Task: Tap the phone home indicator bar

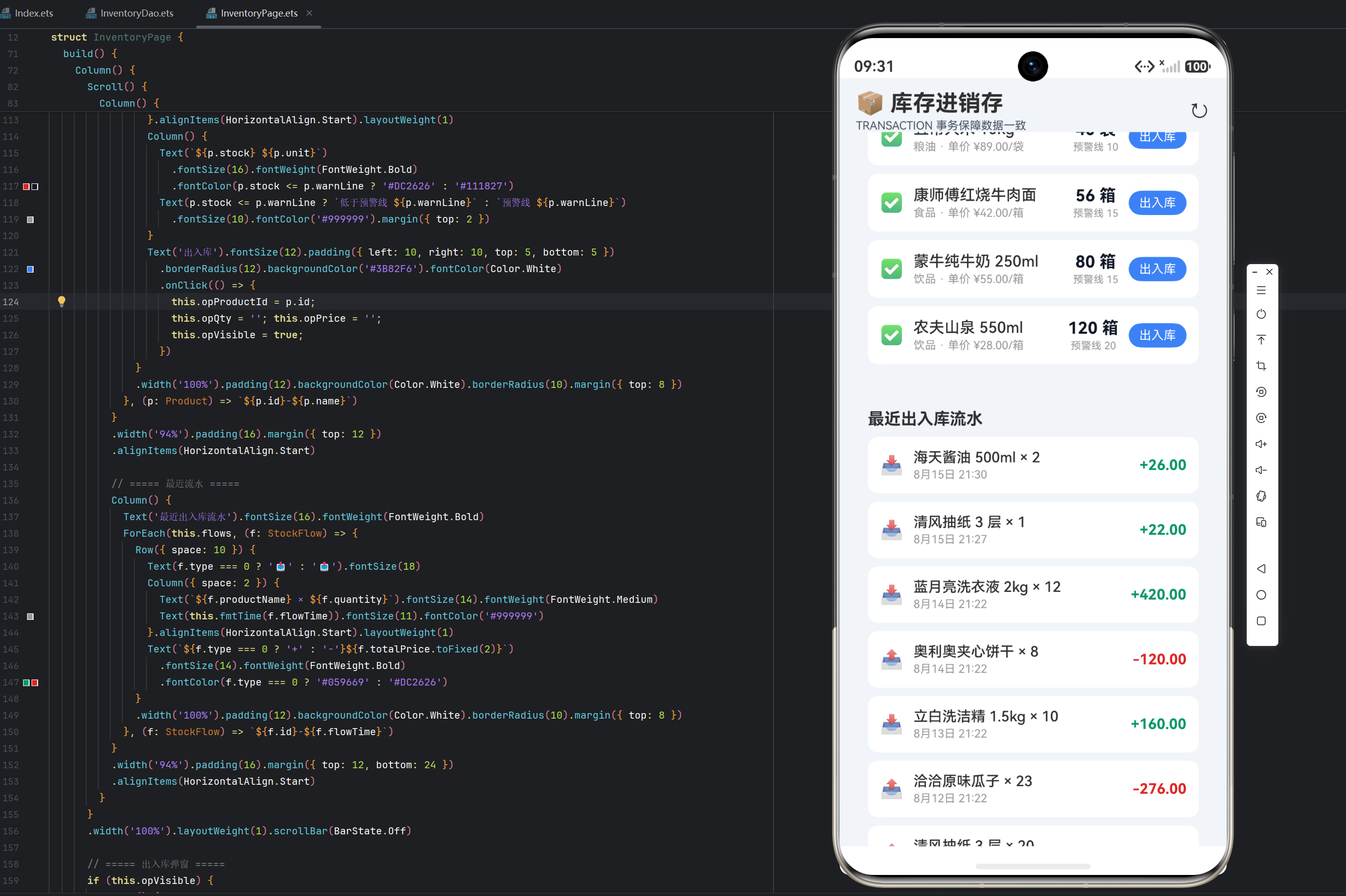Action: coord(1033,866)
